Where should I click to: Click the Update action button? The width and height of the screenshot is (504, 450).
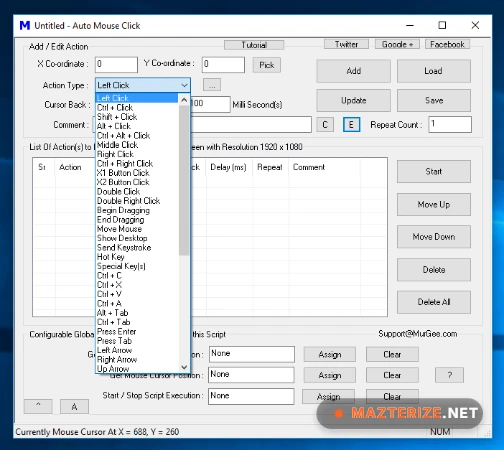(x=353, y=100)
